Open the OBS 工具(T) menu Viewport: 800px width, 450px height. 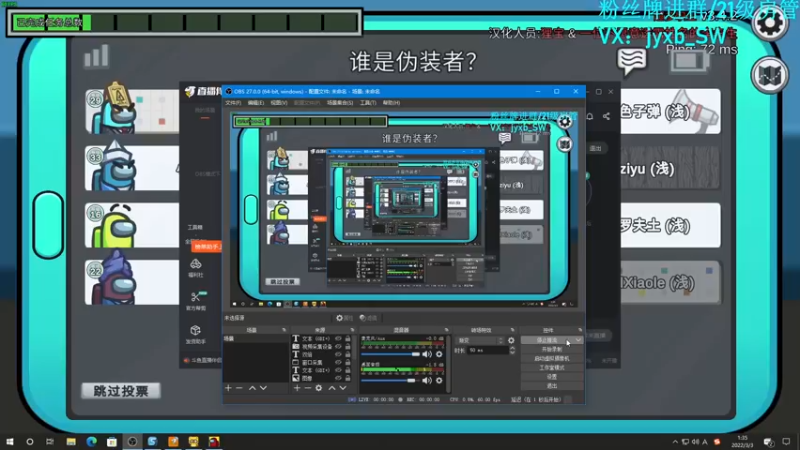coord(368,103)
